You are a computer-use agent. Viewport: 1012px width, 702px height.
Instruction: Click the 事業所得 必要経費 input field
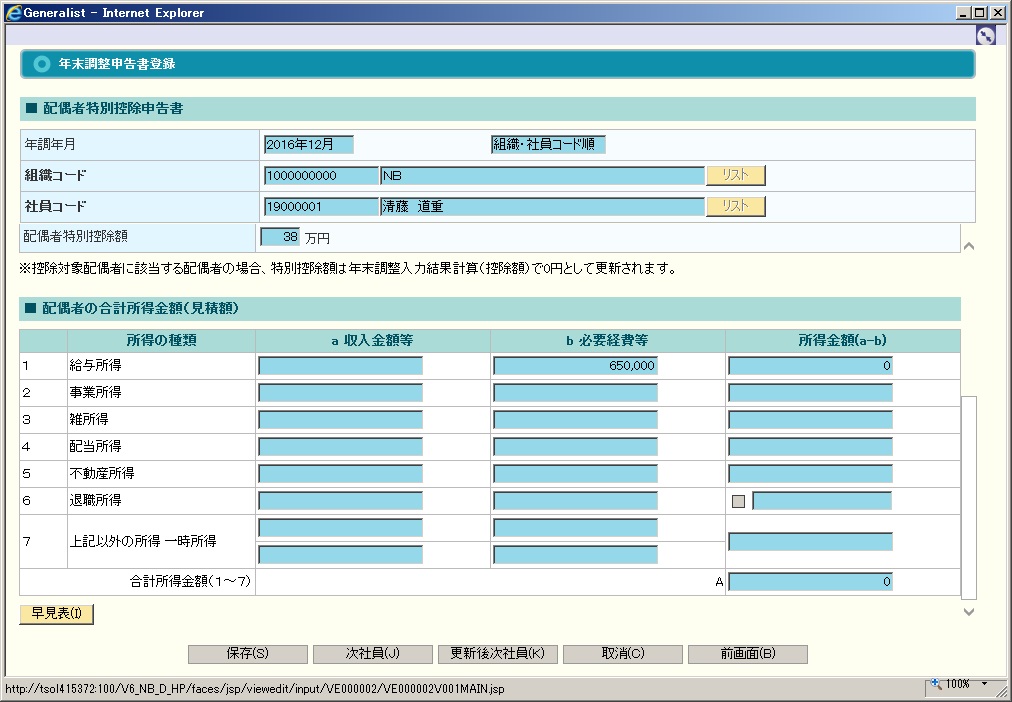click(x=575, y=393)
